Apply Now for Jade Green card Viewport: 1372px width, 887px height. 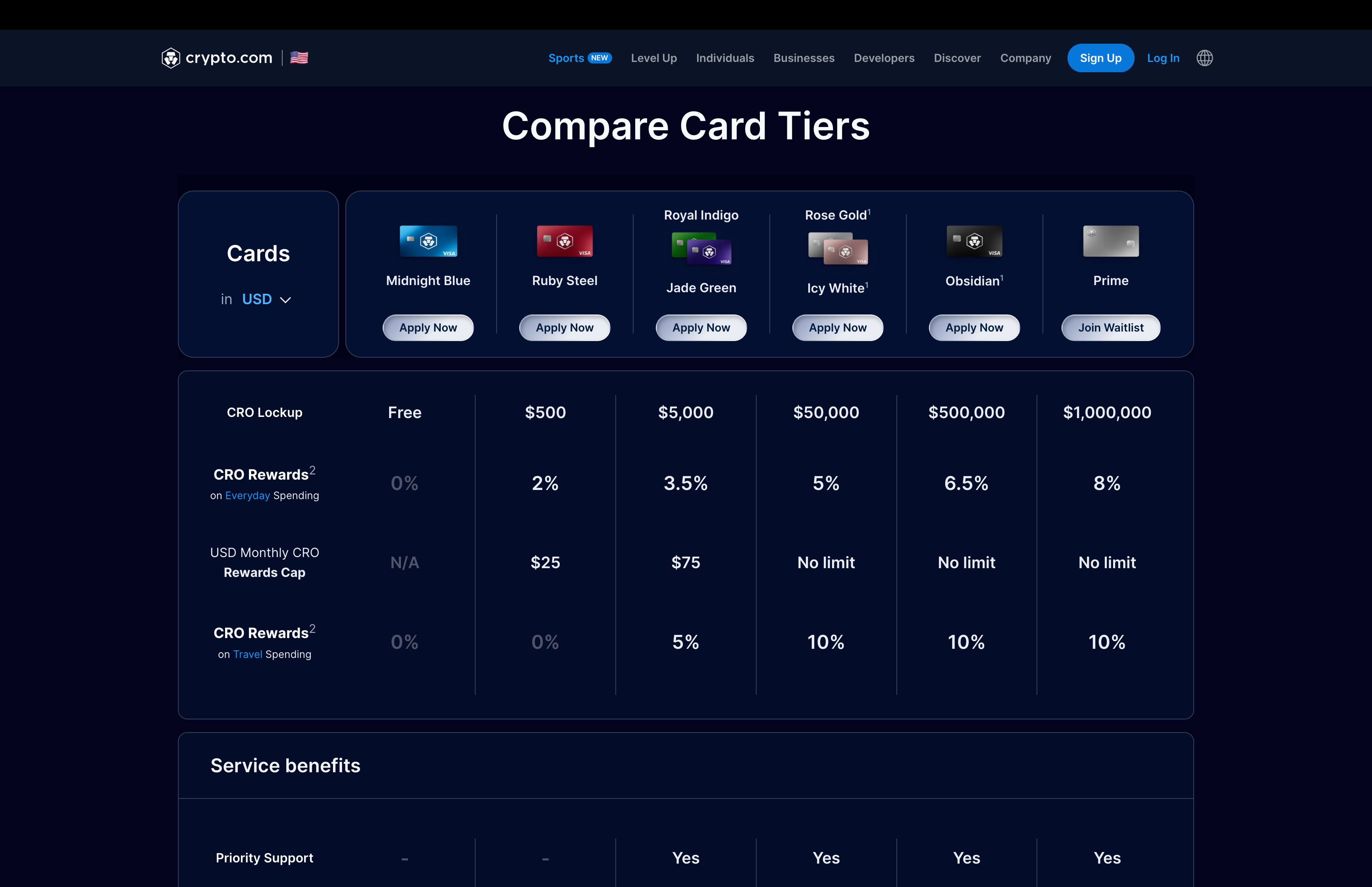click(701, 328)
